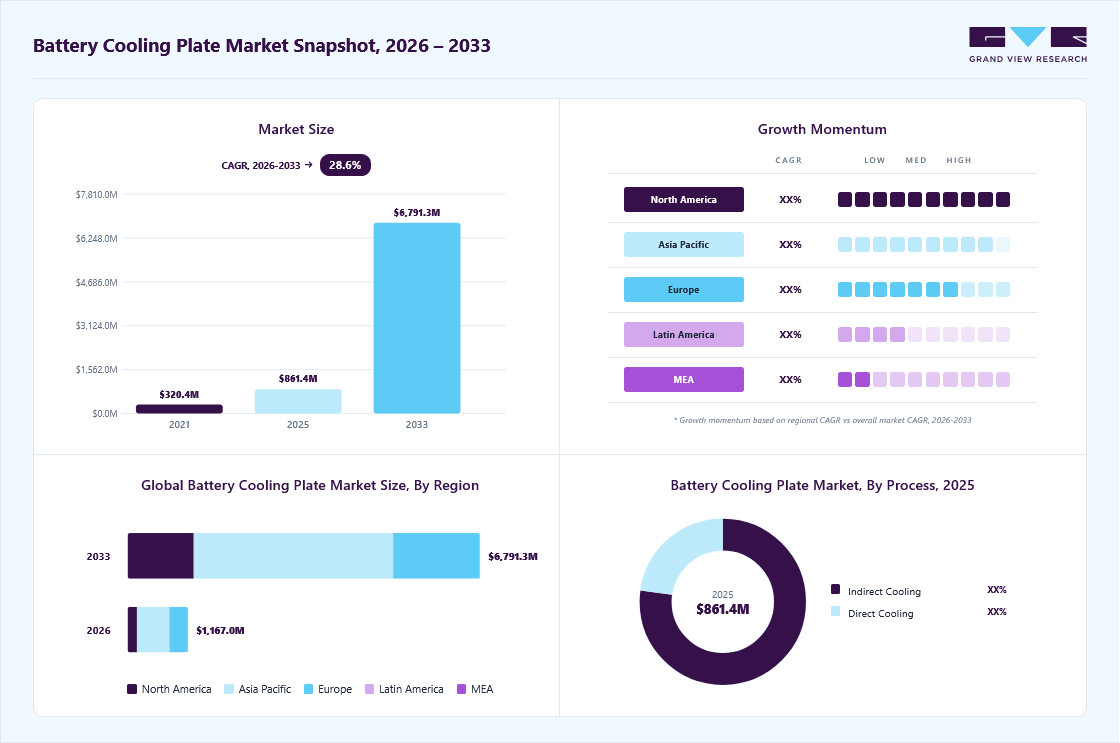1120x743 pixels.
Task: Click the XX% value beside Indirect Cooling
Action: pos(997,589)
